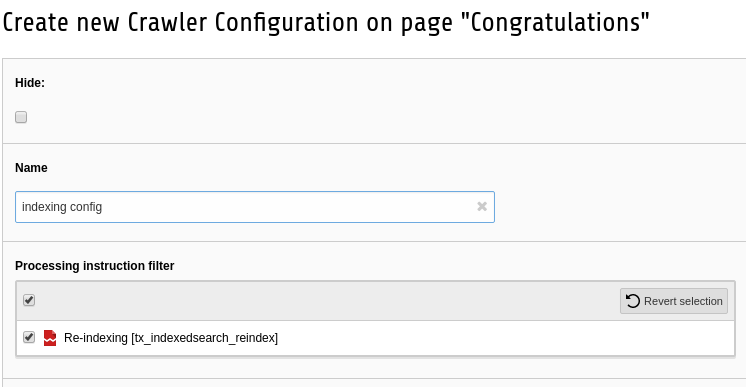Viewport: 746px width, 387px height.
Task: Tick the Hide checkbox
Action: (21, 117)
